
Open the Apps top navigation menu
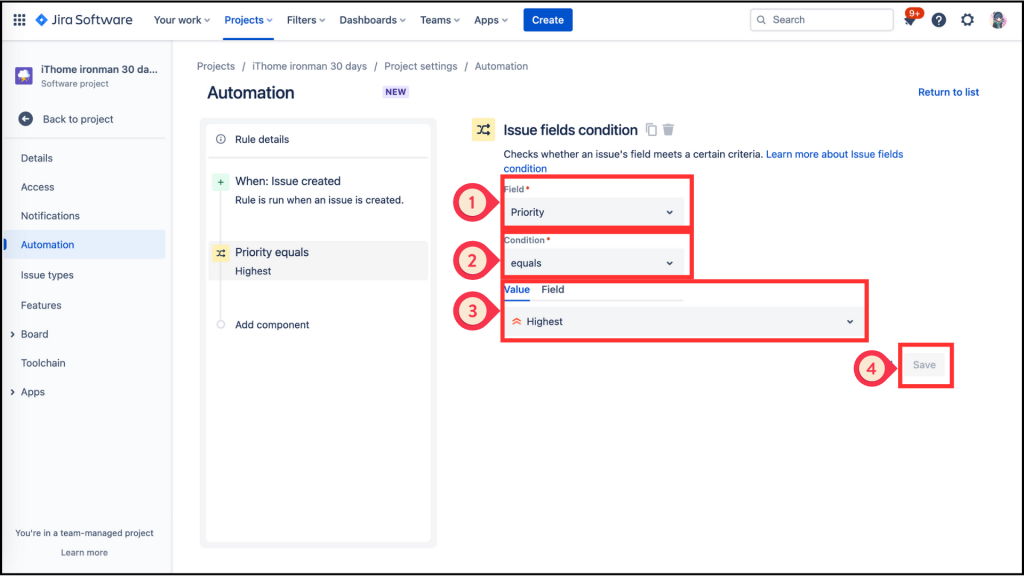(490, 20)
